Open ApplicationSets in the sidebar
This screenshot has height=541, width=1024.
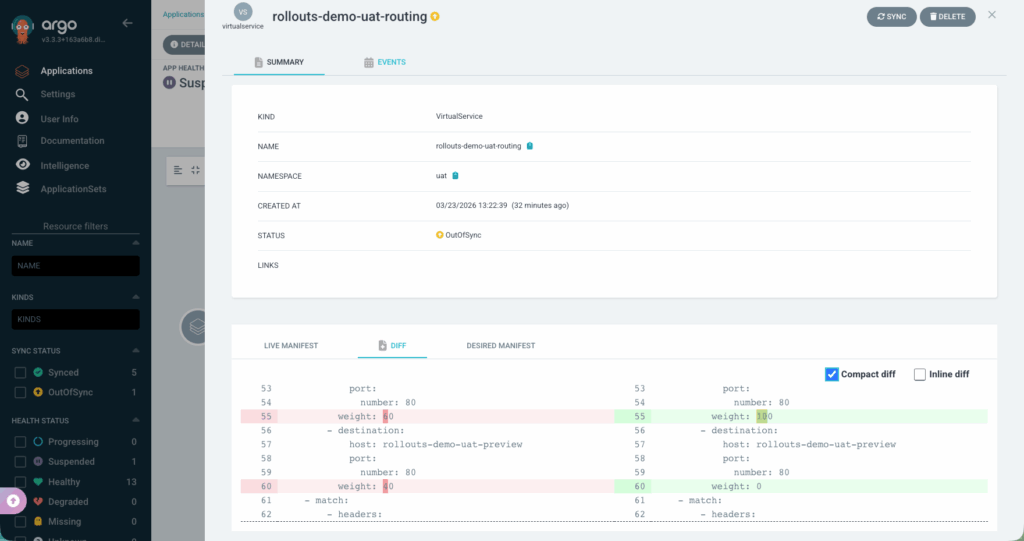73,189
